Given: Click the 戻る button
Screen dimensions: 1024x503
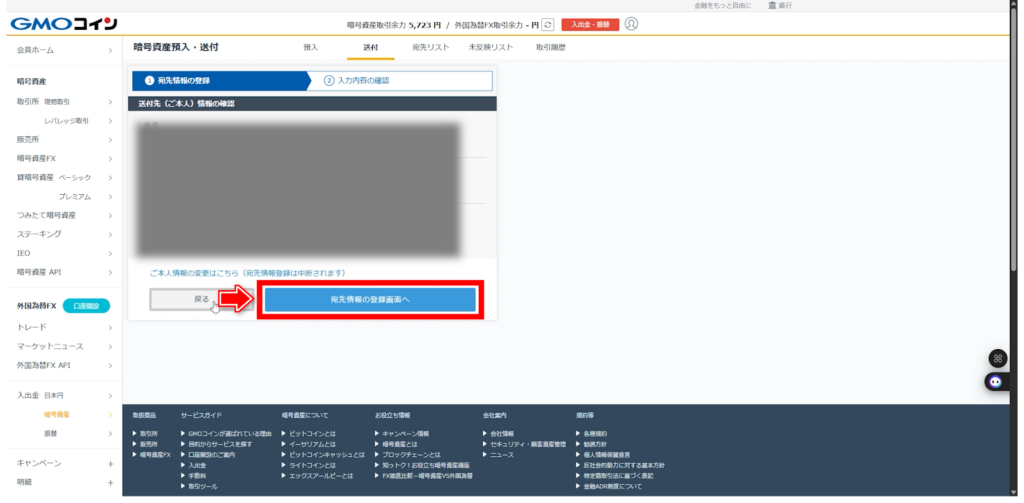Looking at the screenshot, I should [x=201, y=299].
